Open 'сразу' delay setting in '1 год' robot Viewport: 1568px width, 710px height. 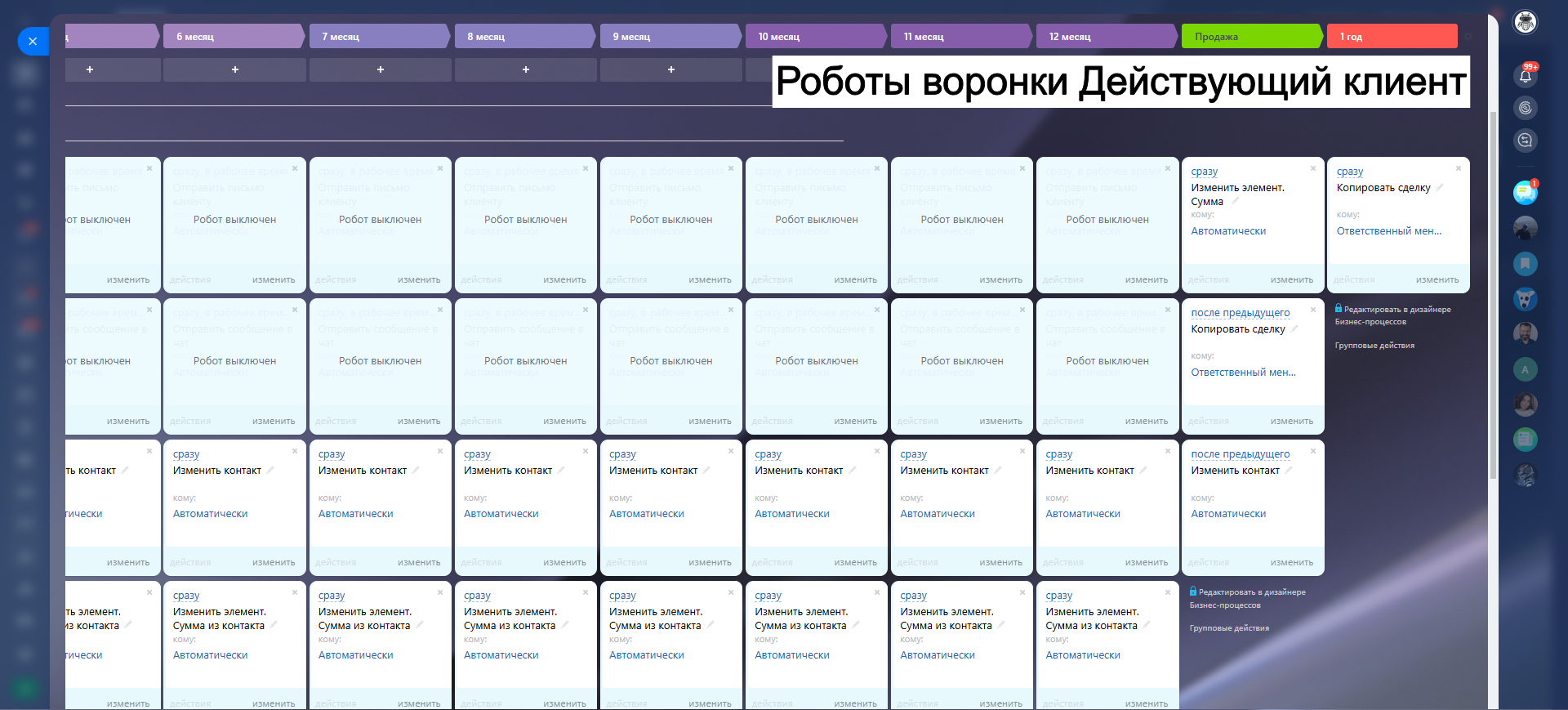pos(1349,172)
